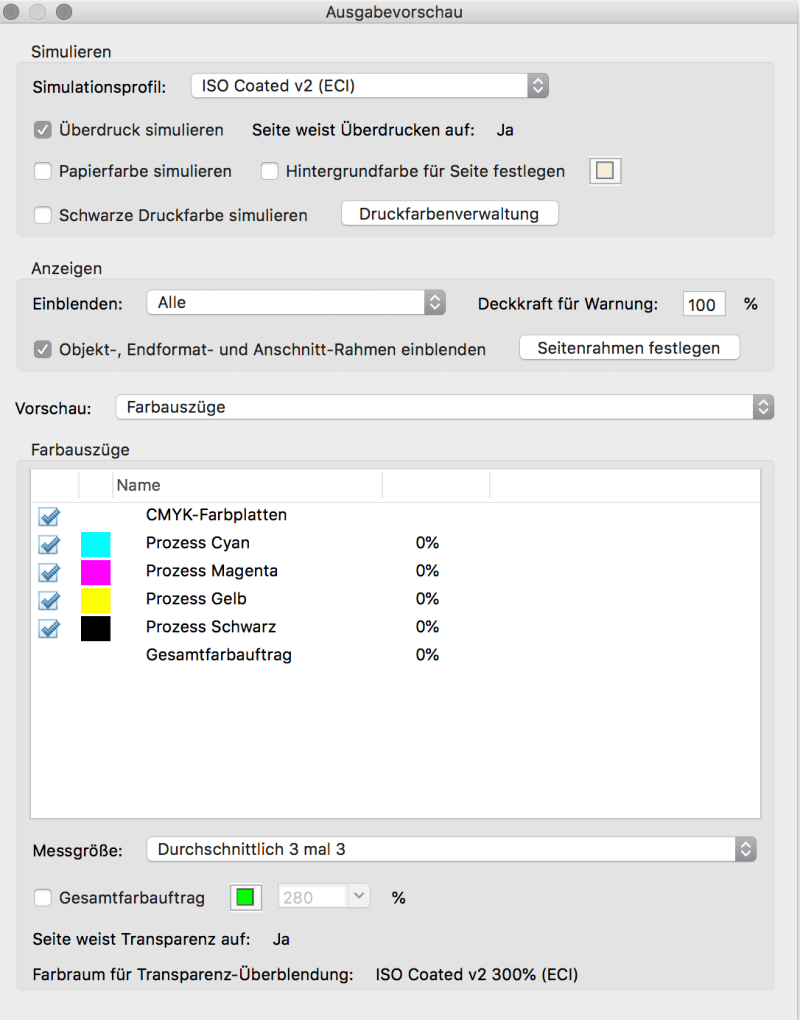Select the Gesamtfarbauftrag row in the list
This screenshot has width=800, height=1020.
[x=395, y=655]
